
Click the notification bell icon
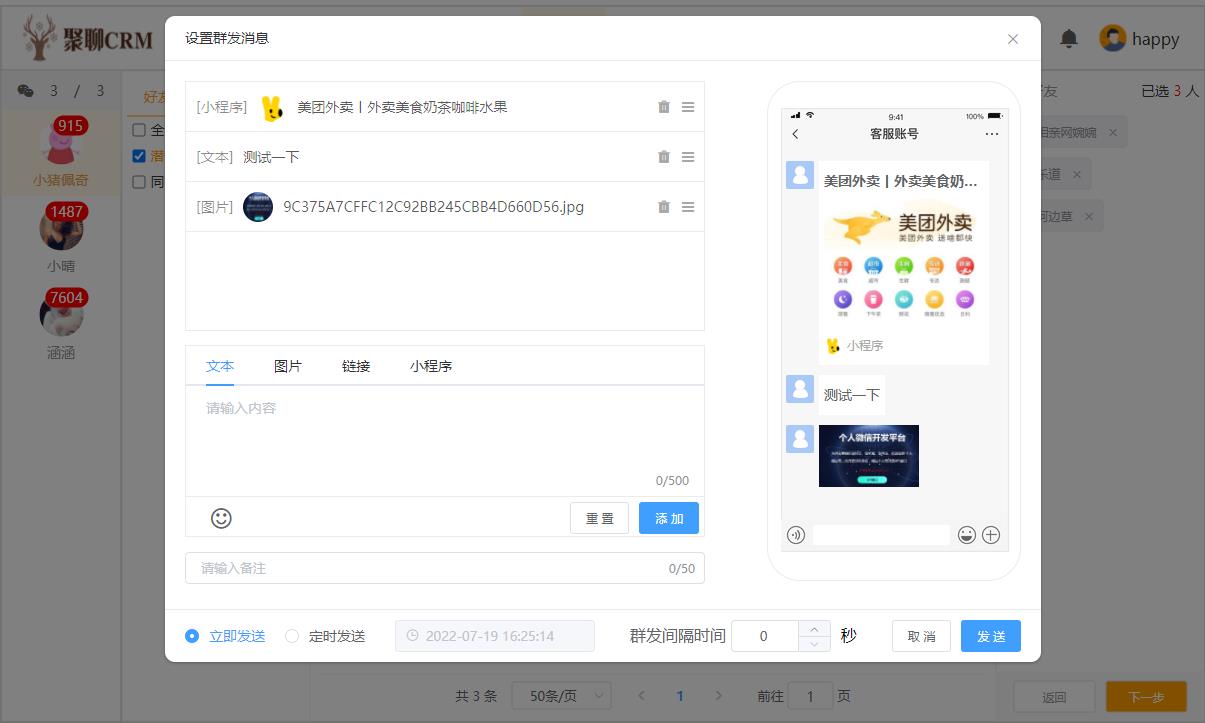pyautogui.click(x=1069, y=39)
